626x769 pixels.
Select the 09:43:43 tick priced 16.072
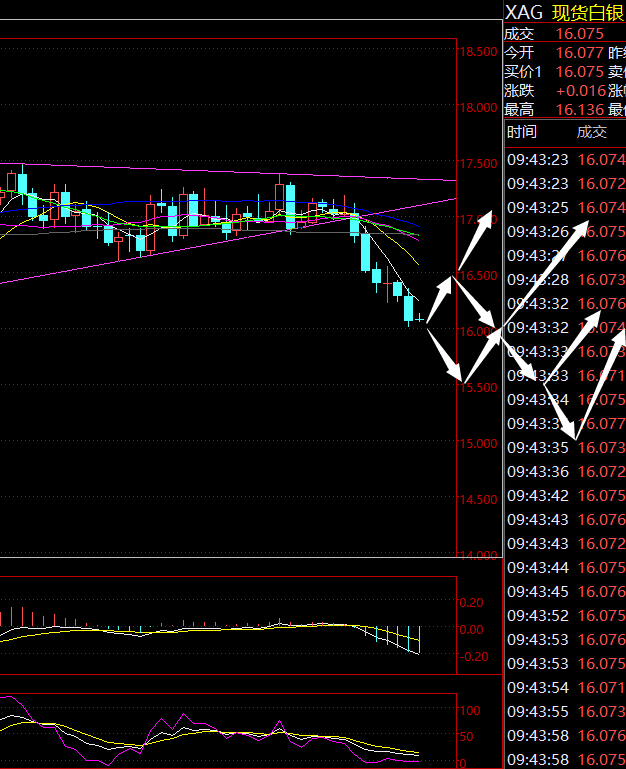pos(566,544)
